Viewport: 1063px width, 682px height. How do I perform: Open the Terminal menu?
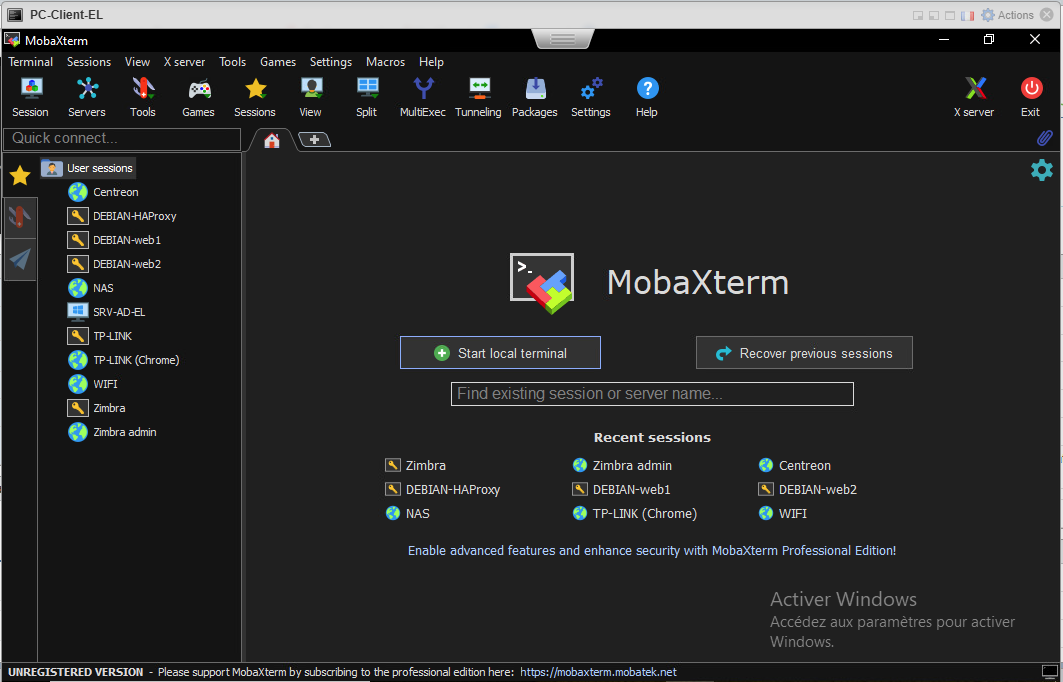30,61
